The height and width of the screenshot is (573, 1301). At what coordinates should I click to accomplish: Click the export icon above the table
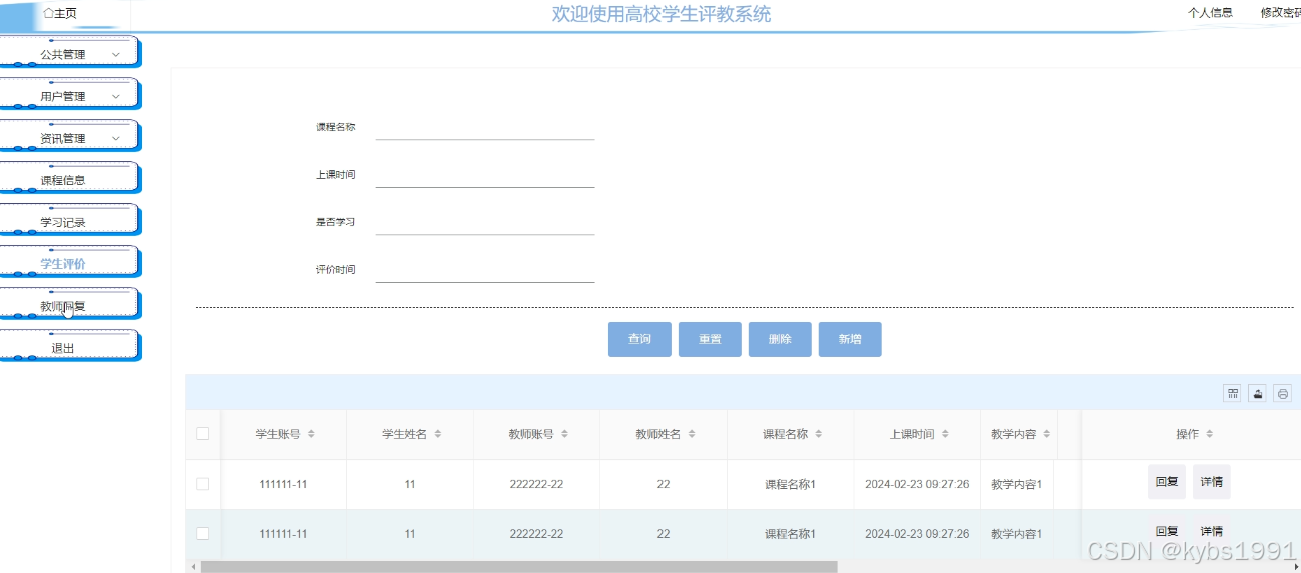click(x=1258, y=393)
